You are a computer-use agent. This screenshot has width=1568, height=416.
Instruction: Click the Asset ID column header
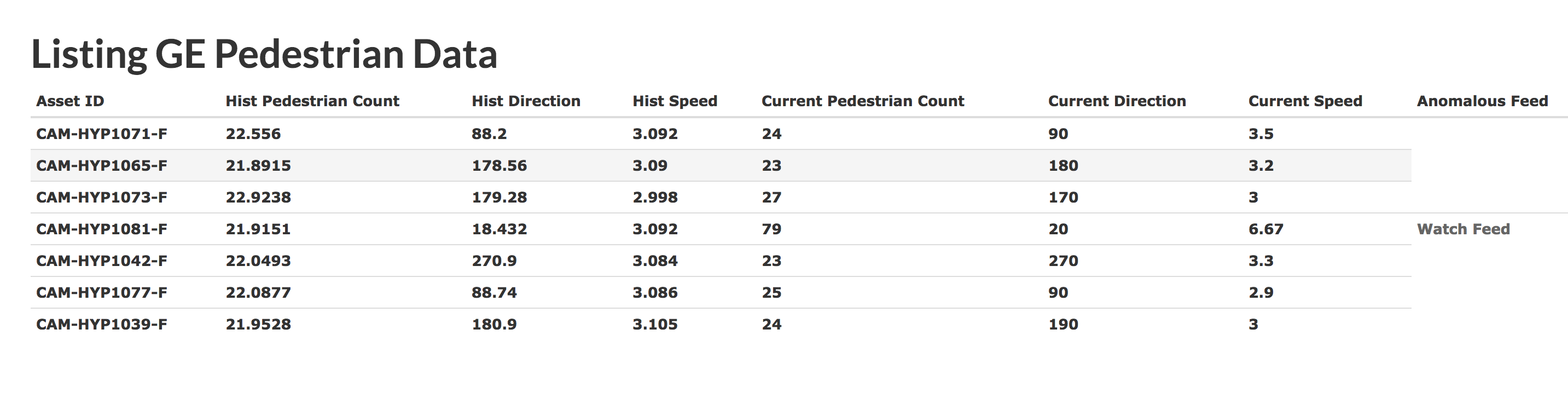click(70, 101)
